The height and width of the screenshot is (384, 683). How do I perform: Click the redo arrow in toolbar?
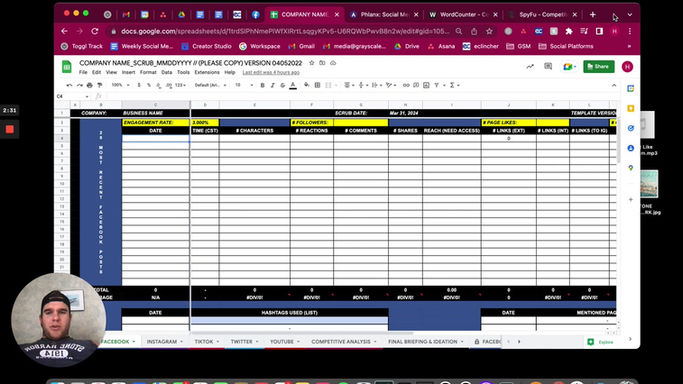click(x=79, y=85)
